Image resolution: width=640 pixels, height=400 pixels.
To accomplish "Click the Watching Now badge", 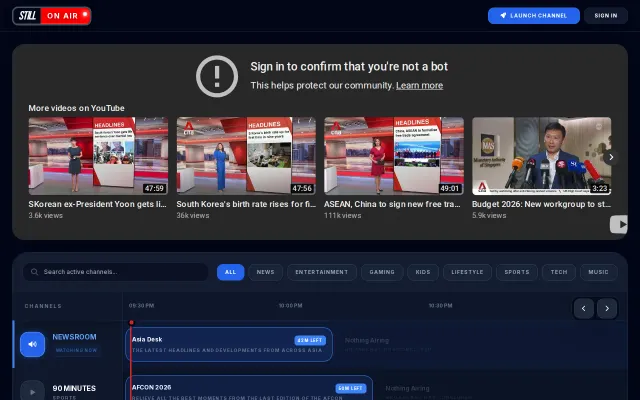I will coord(76,350).
